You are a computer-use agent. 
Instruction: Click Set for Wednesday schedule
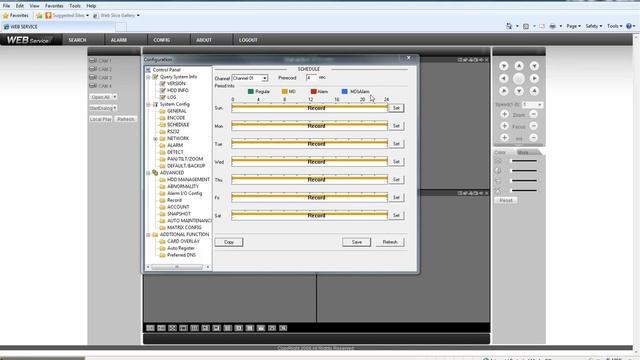tap(396, 162)
